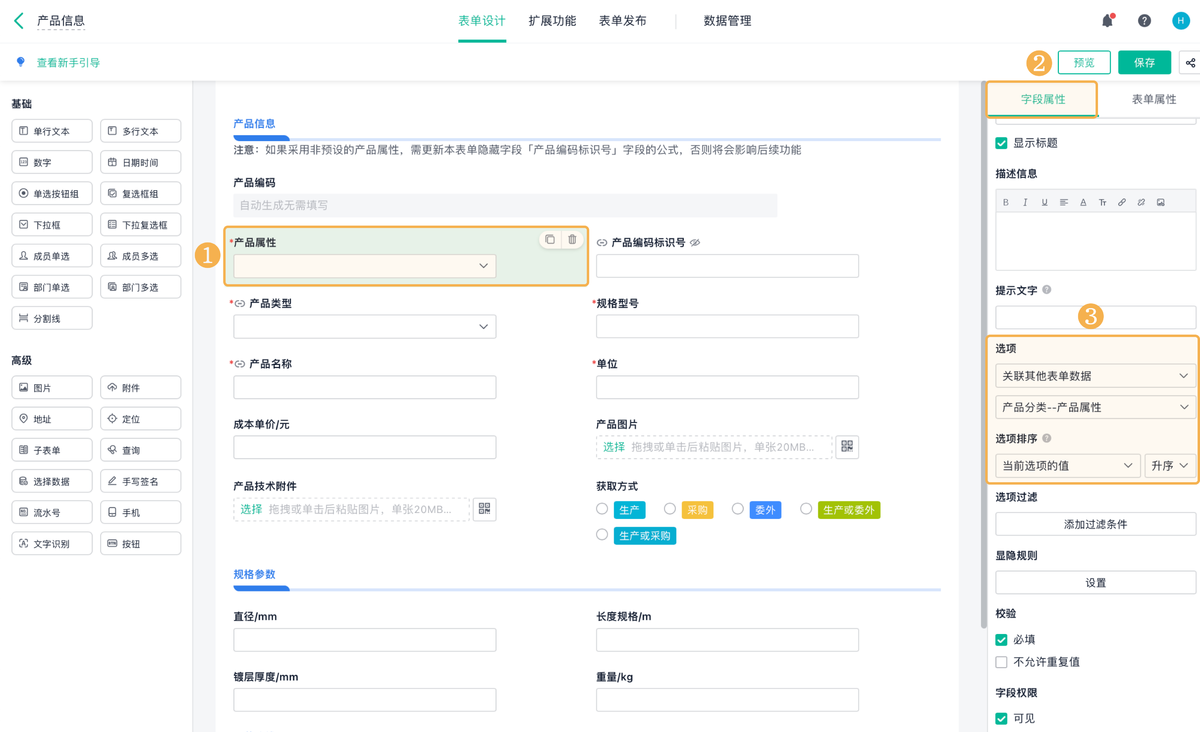Go back with the arrow beside 产品信息
The image size is (1200, 732).
19,20
